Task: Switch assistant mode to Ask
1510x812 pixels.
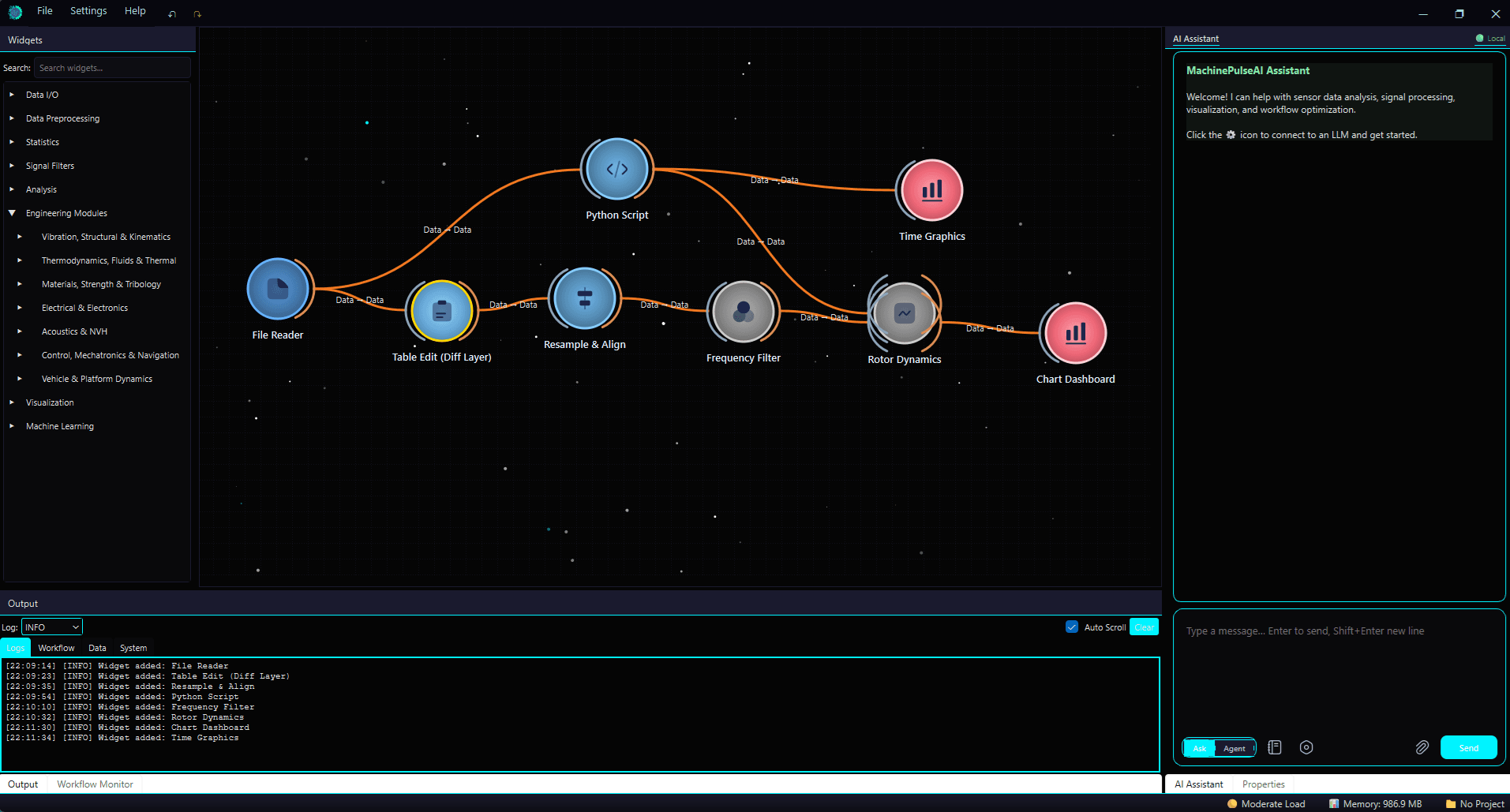Action: click(1200, 748)
